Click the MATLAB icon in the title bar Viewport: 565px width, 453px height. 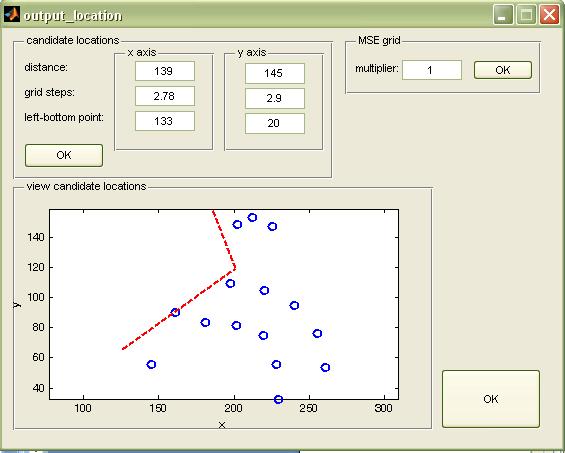click(x=12, y=15)
